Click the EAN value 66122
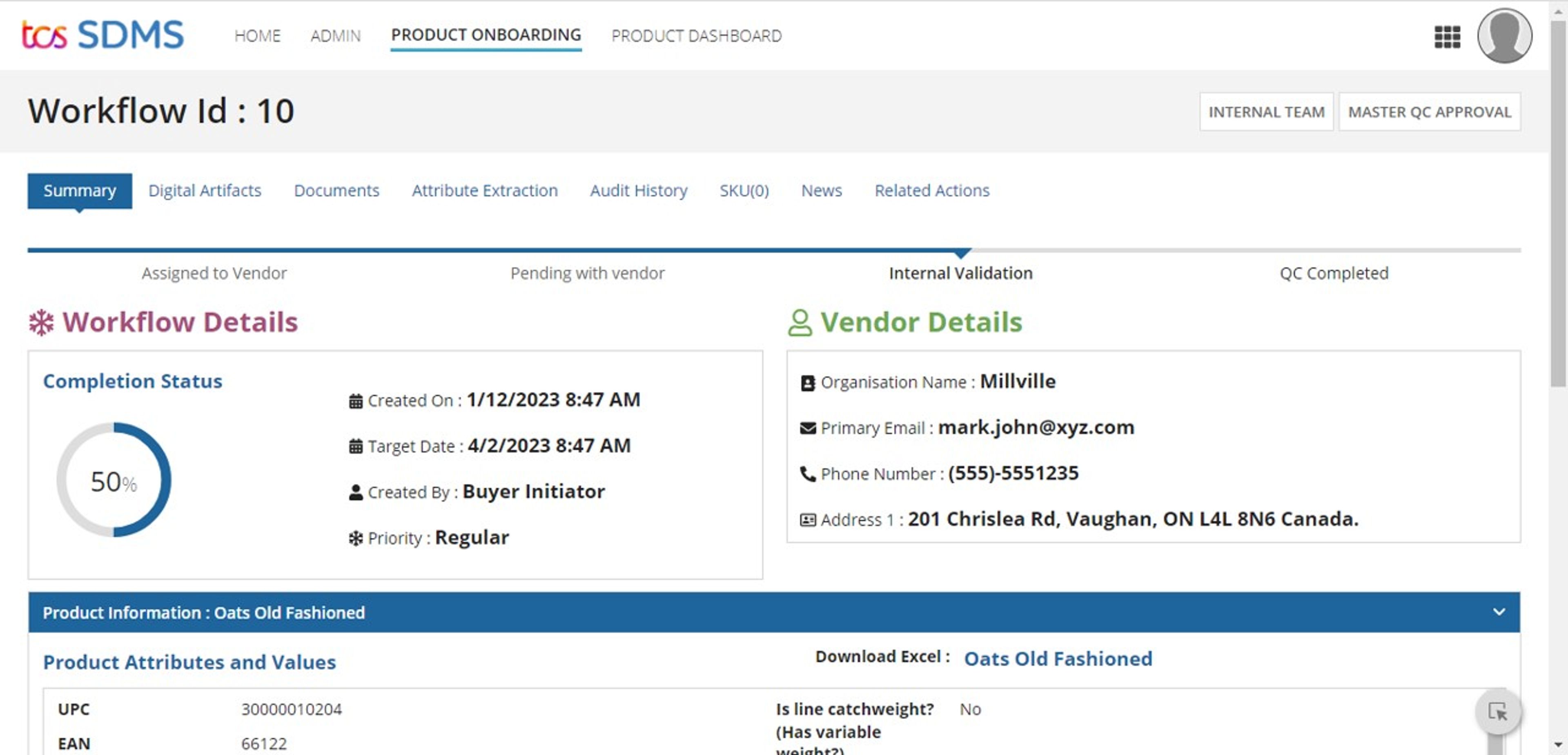Screen dimensions: 1568x755 tap(263, 744)
